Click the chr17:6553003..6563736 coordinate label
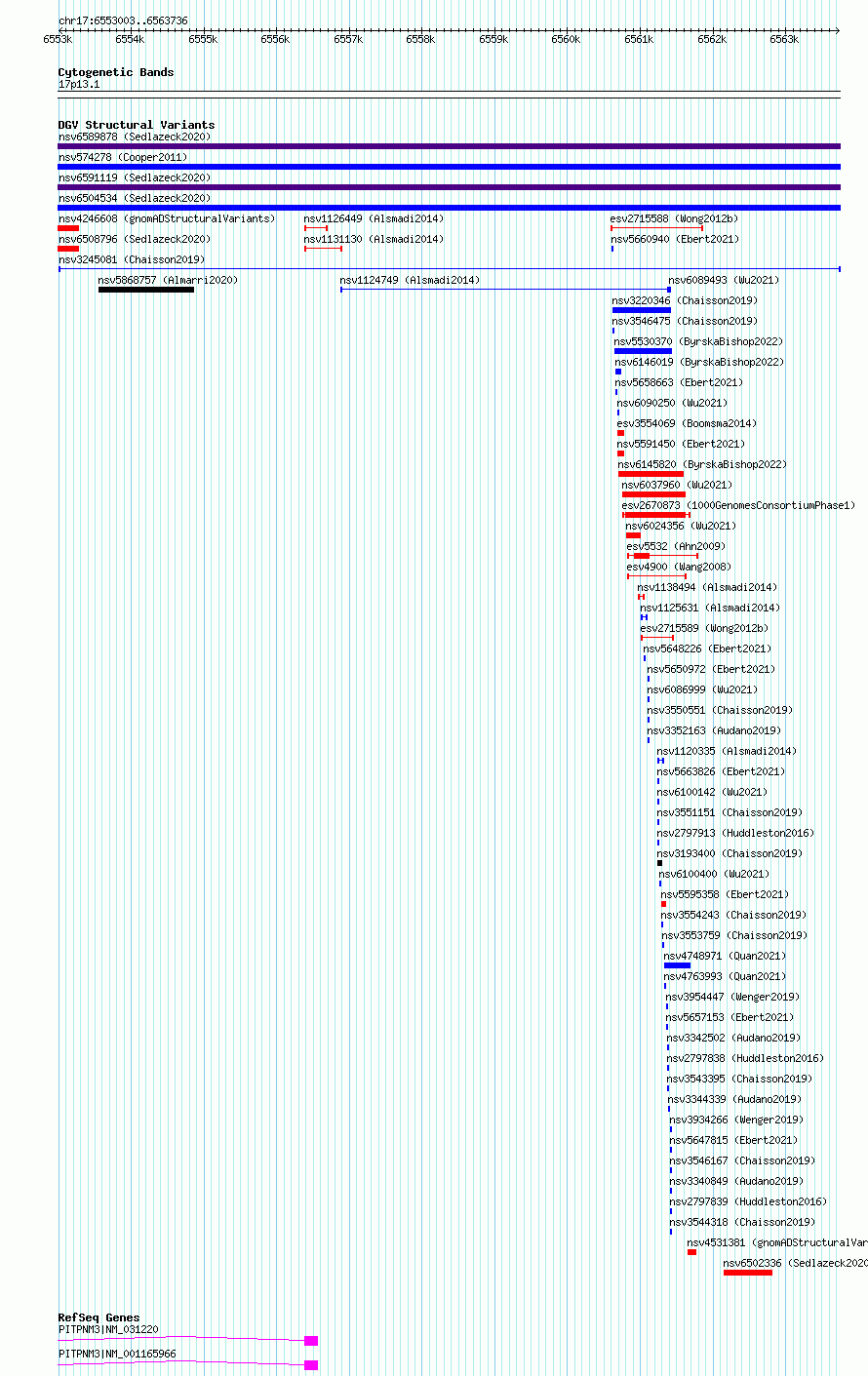This screenshot has height=1376, width=868. click(x=123, y=20)
